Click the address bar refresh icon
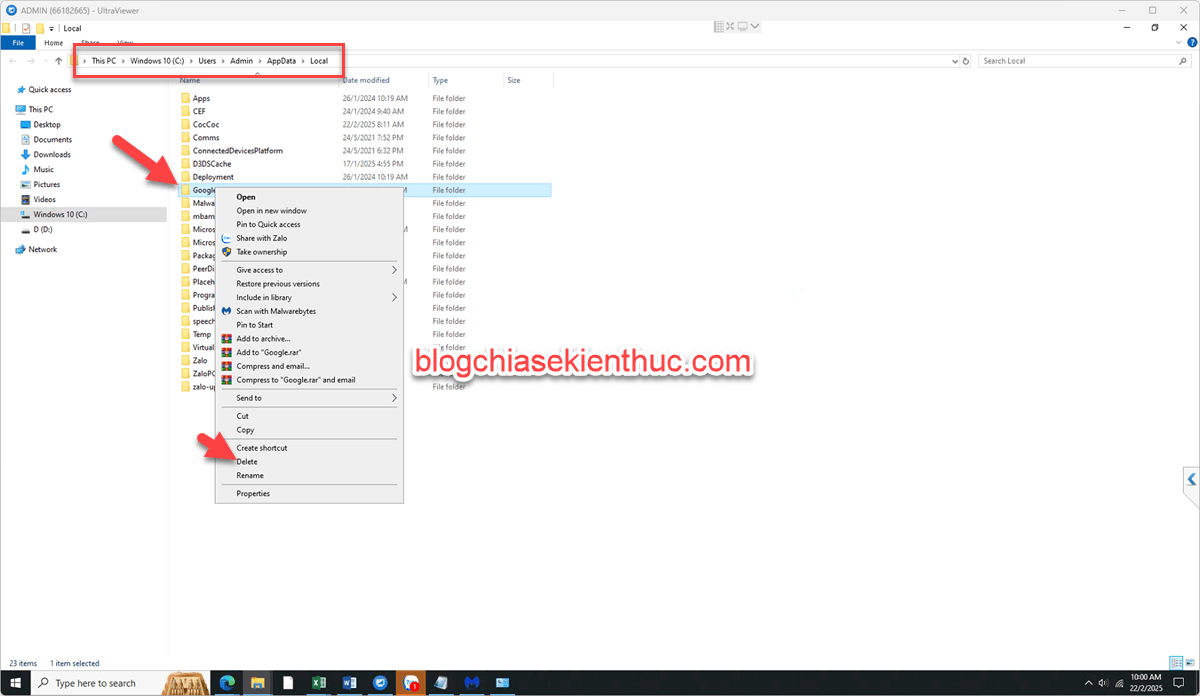 [x=967, y=61]
